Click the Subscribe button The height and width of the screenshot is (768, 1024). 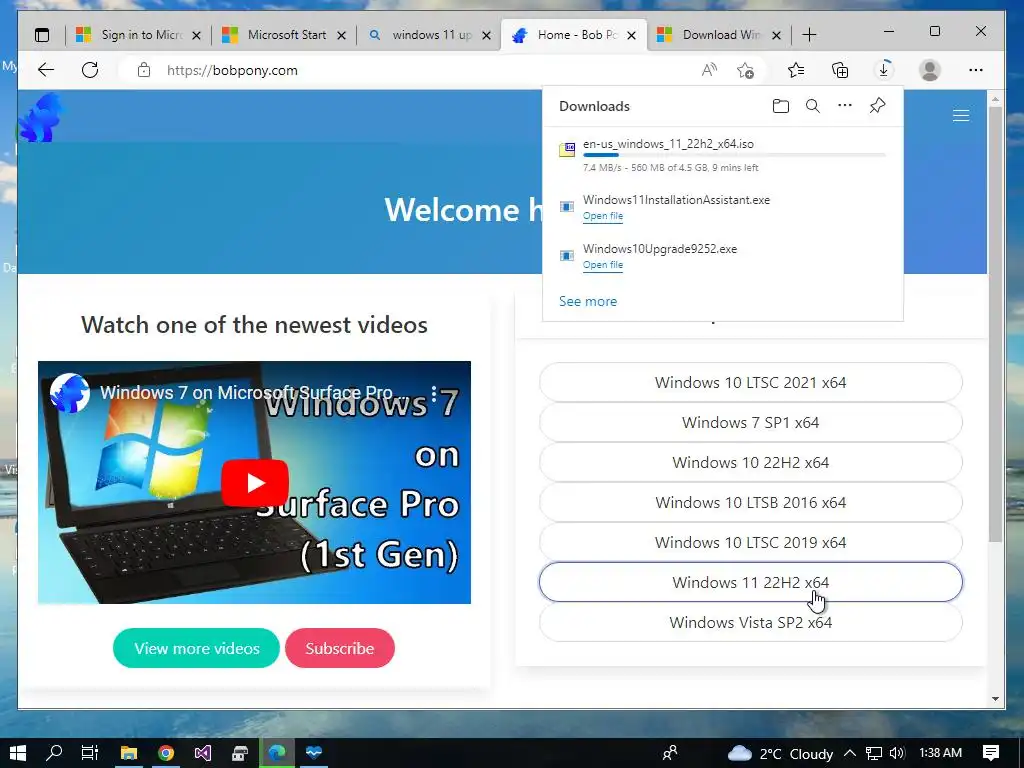tap(340, 648)
